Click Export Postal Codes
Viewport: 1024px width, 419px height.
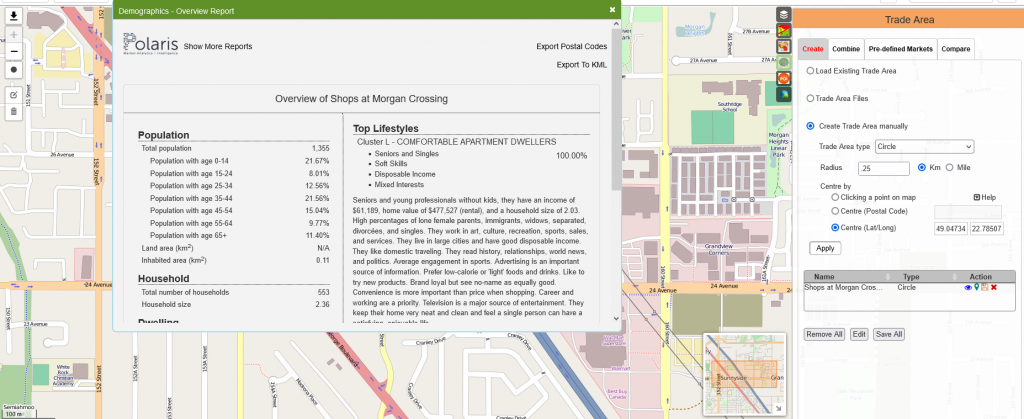(571, 46)
